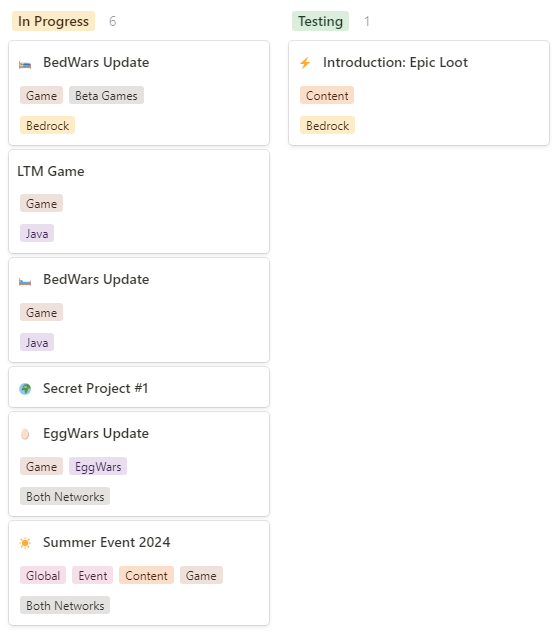Select the Testing column header
This screenshot has height=637, width=556.
(x=320, y=21)
